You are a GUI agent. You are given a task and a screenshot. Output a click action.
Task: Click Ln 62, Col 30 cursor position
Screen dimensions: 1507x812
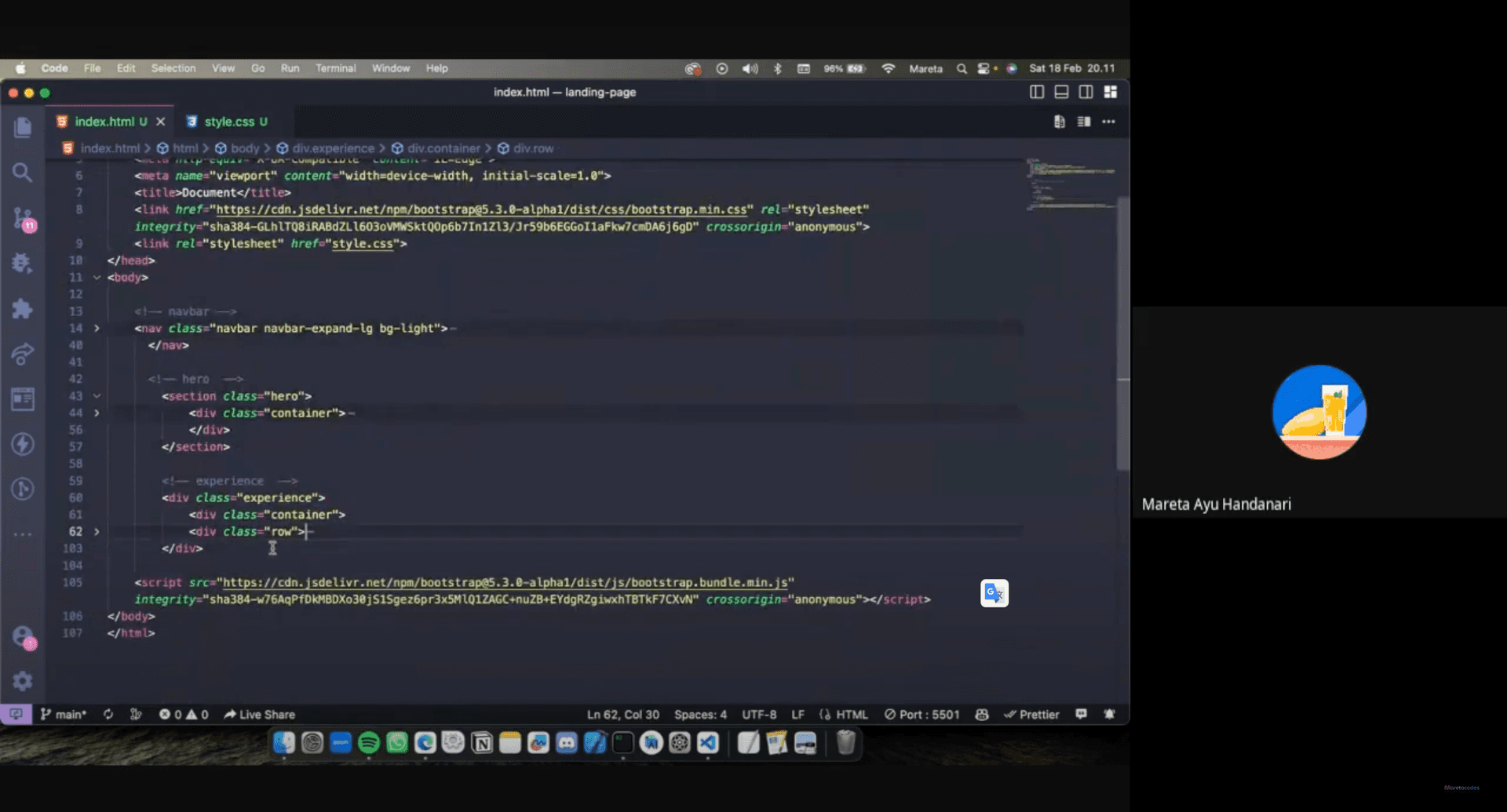[623, 715]
